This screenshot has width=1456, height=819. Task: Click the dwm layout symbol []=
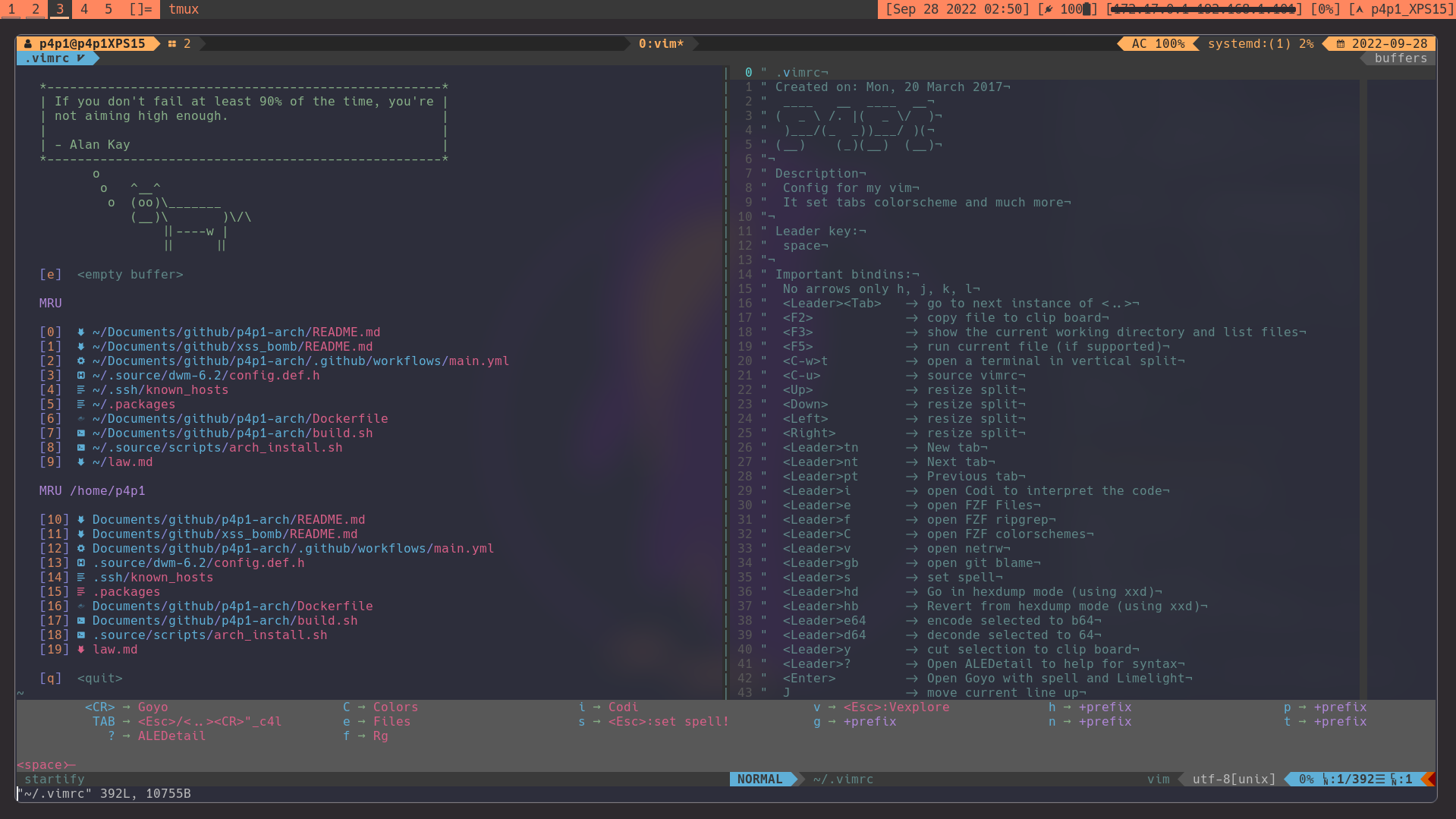coord(140,9)
